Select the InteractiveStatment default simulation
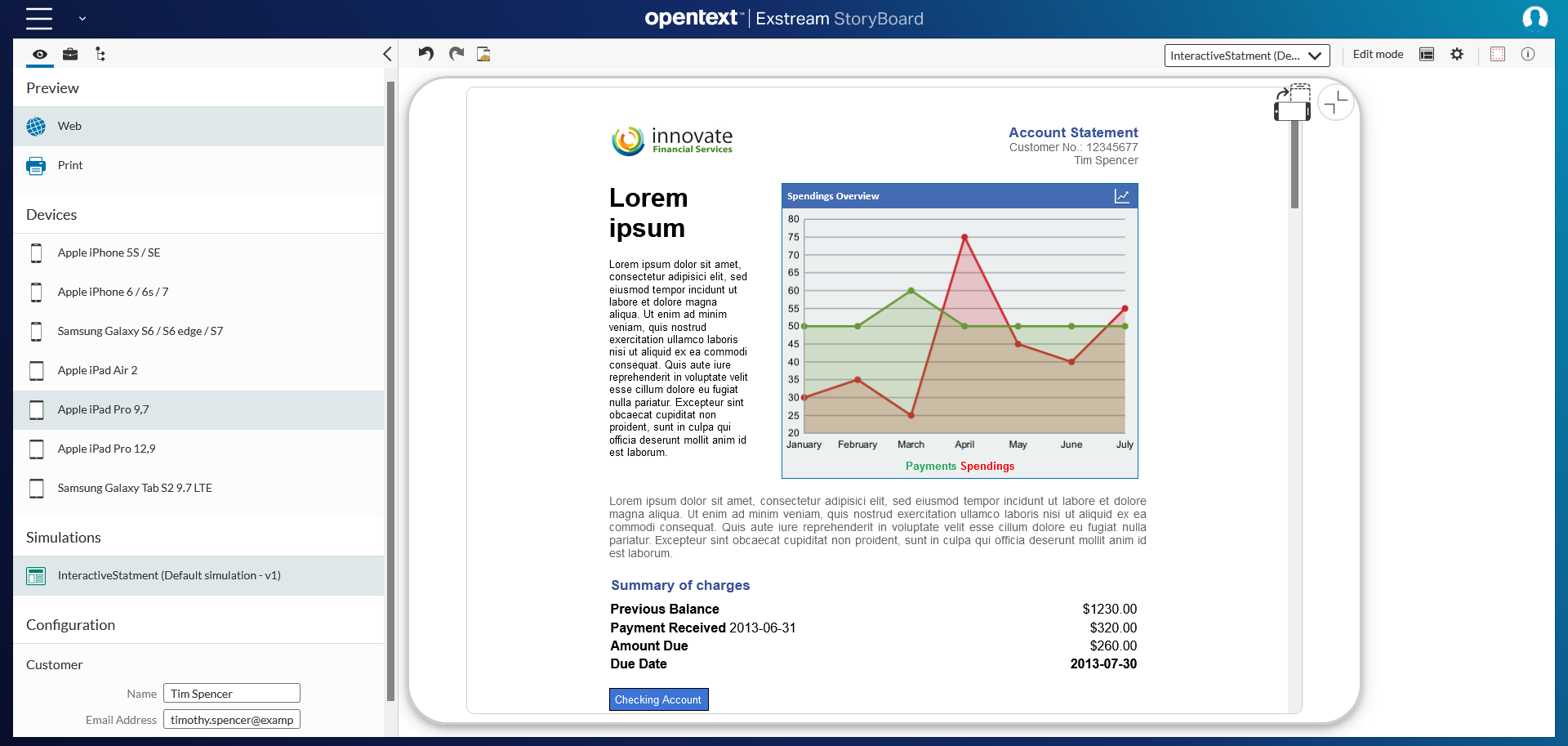This screenshot has width=1568, height=746. pyautogui.click(x=169, y=576)
